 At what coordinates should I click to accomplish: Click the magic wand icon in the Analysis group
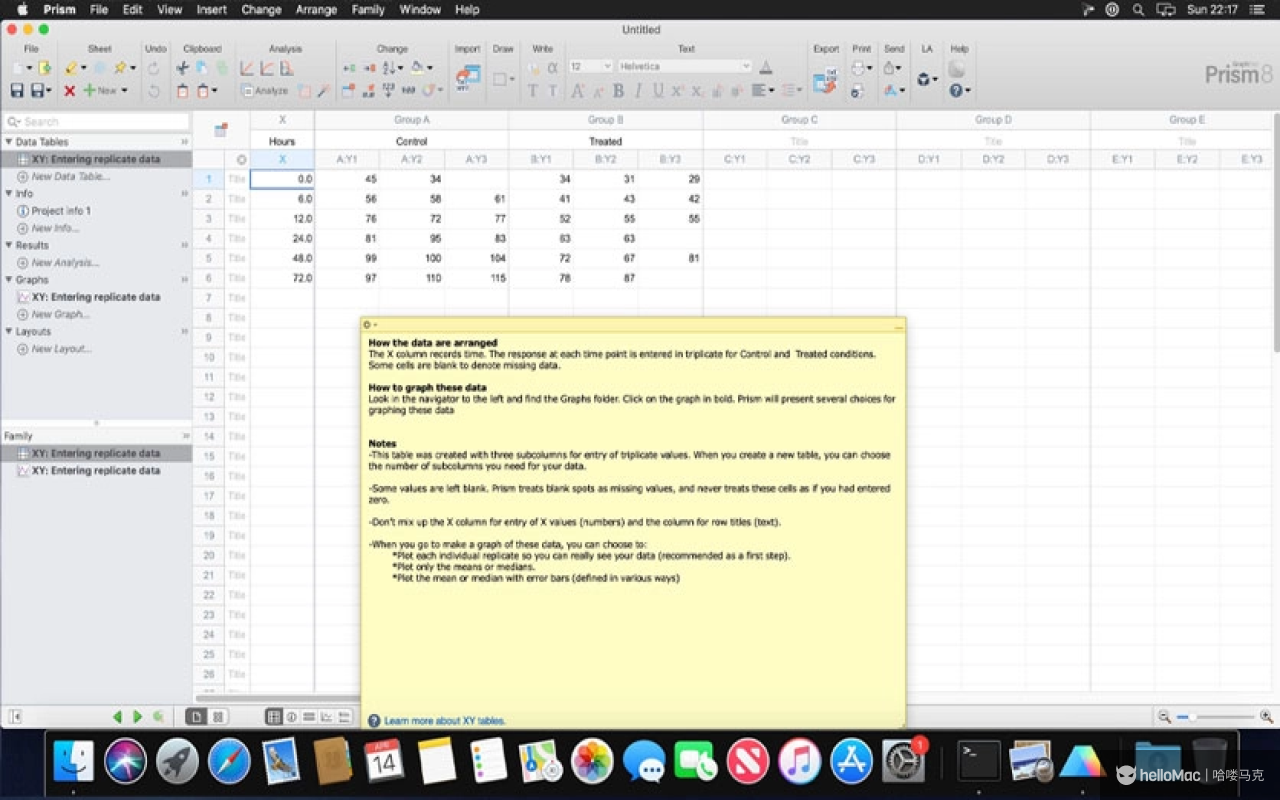pos(324,90)
